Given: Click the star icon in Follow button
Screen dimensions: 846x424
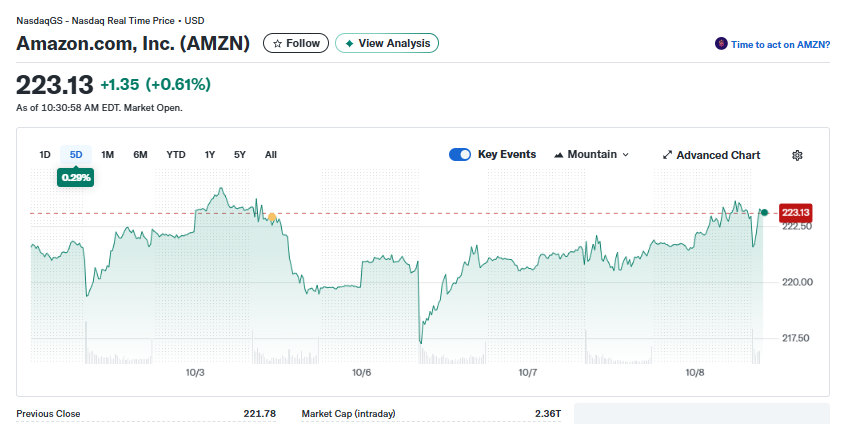Looking at the screenshot, I should [x=277, y=44].
